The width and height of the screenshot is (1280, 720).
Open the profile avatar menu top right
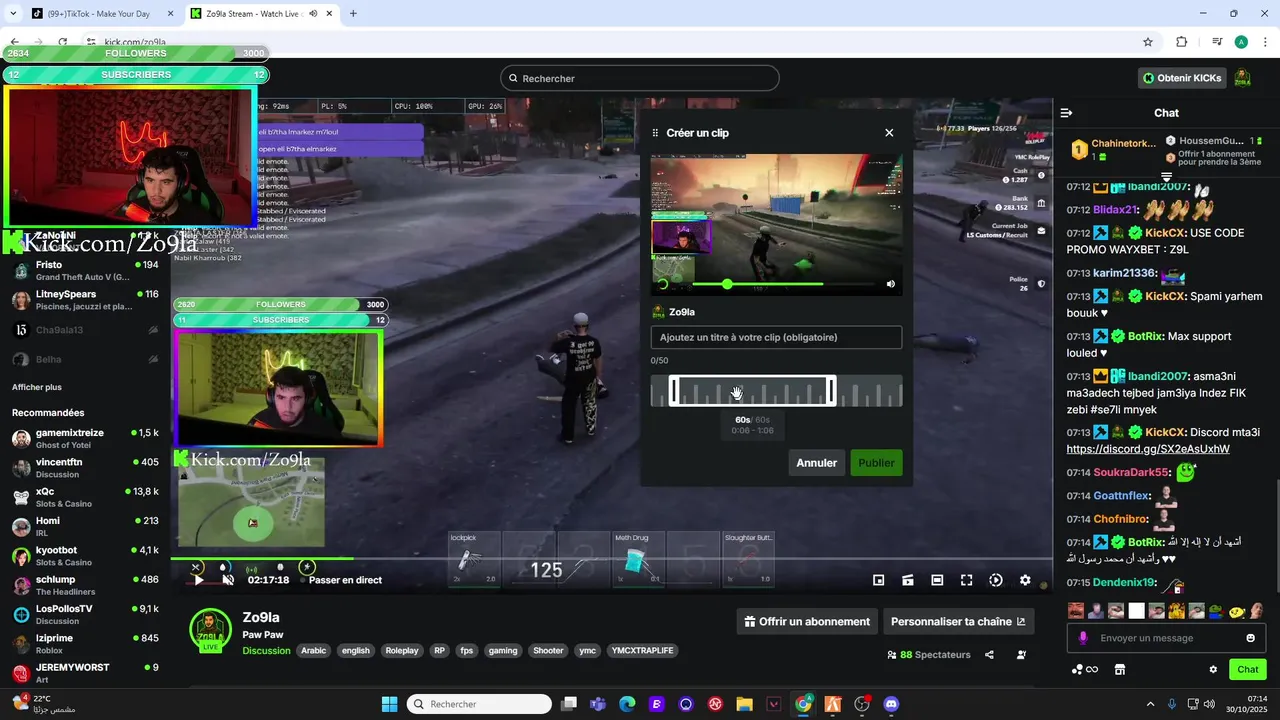click(x=1242, y=78)
